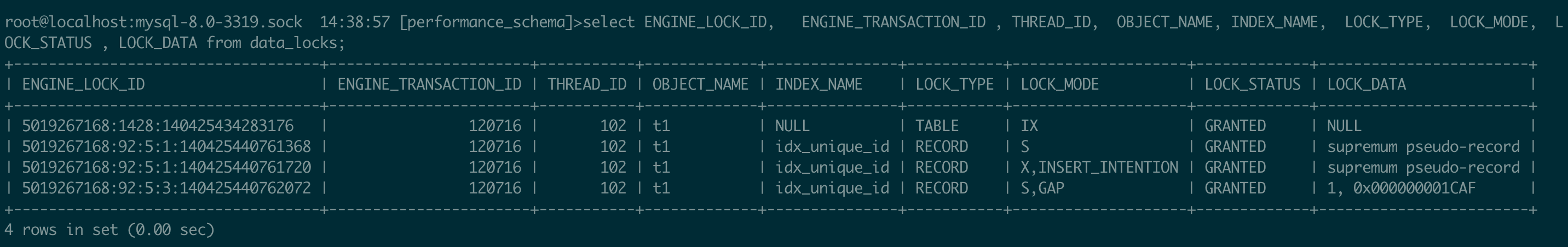The width and height of the screenshot is (1568, 247).
Task: Click the LOCK_MODE column header
Action: [1060, 84]
